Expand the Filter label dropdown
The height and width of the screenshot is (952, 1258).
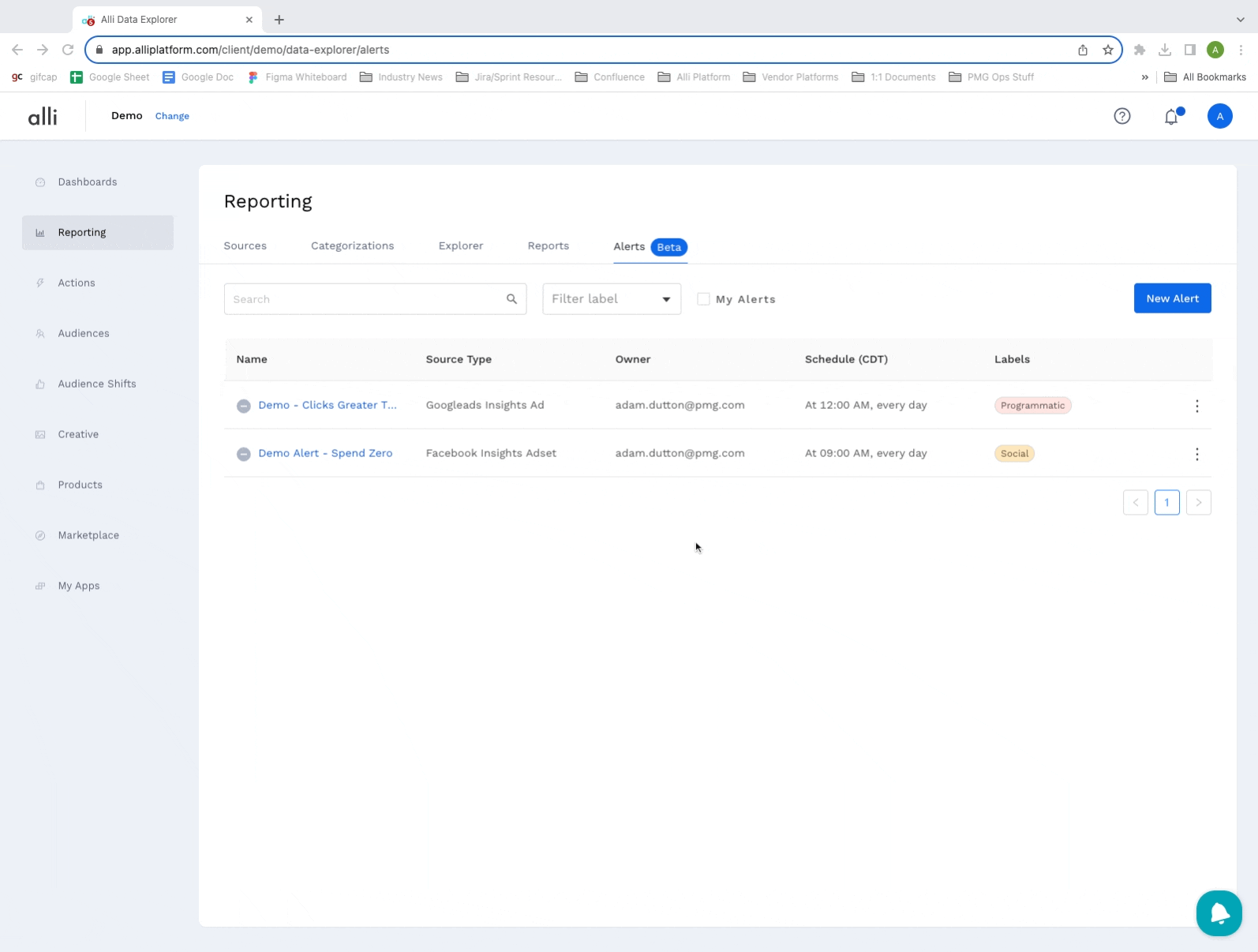point(611,299)
